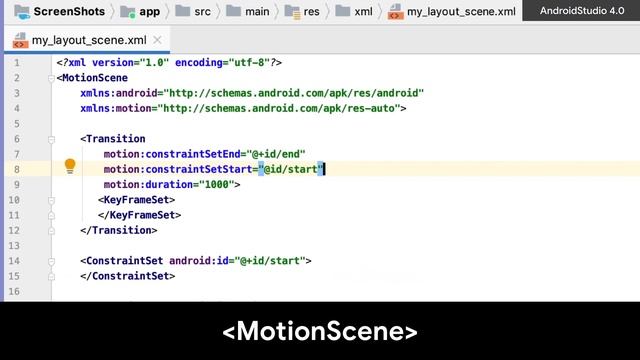Click the xml folder icon
Viewport: 640px width, 360px height.
click(342, 11)
